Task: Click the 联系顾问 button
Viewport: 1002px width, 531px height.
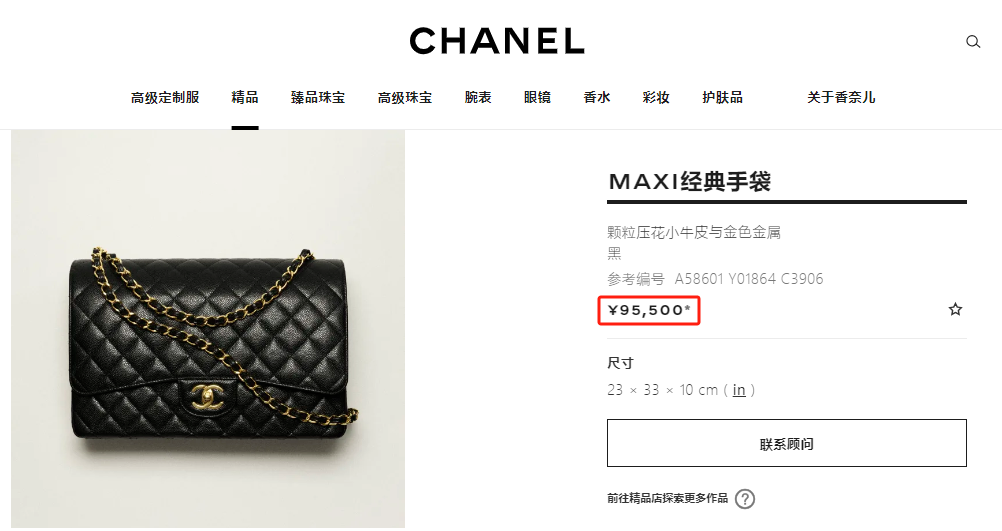Action: click(787, 443)
